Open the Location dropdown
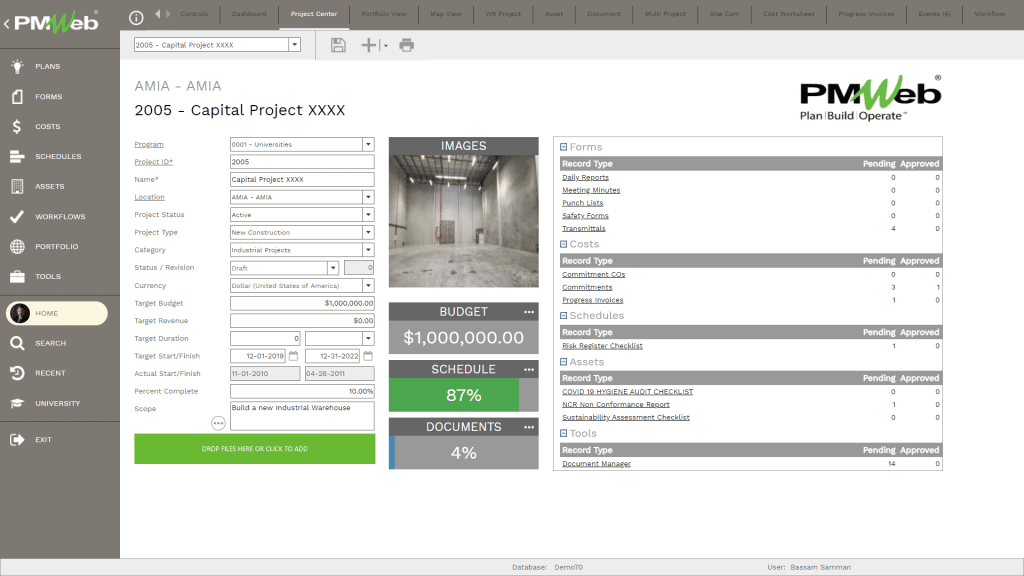The image size is (1024, 576). (368, 197)
